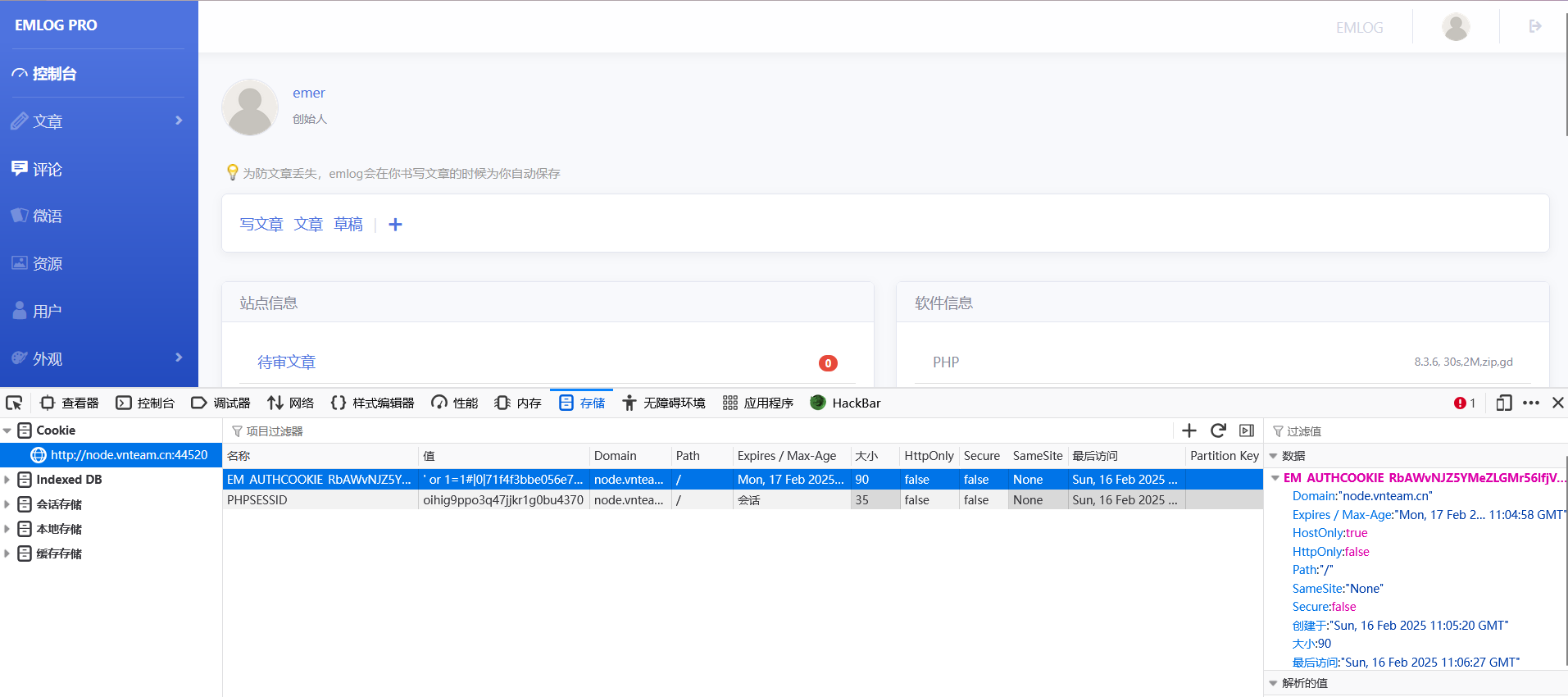Click the EMLOG link in top bar

1359,27
